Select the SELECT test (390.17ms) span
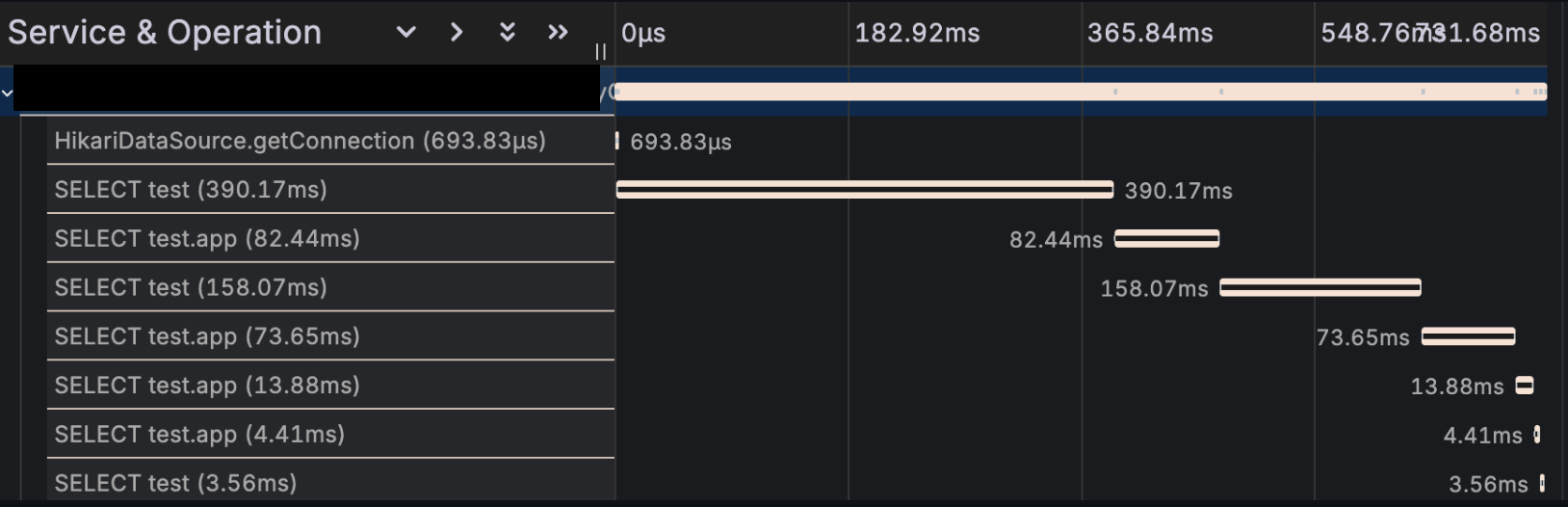The height and width of the screenshot is (507, 1568). point(191,190)
